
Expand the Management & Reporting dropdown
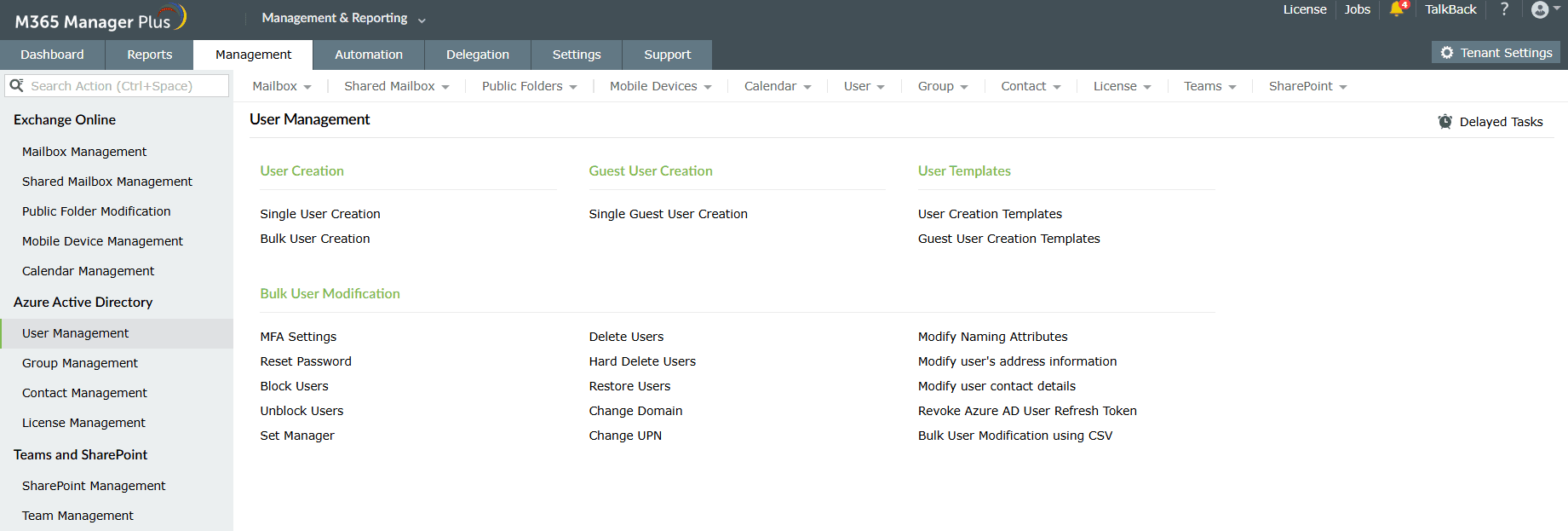point(343,18)
